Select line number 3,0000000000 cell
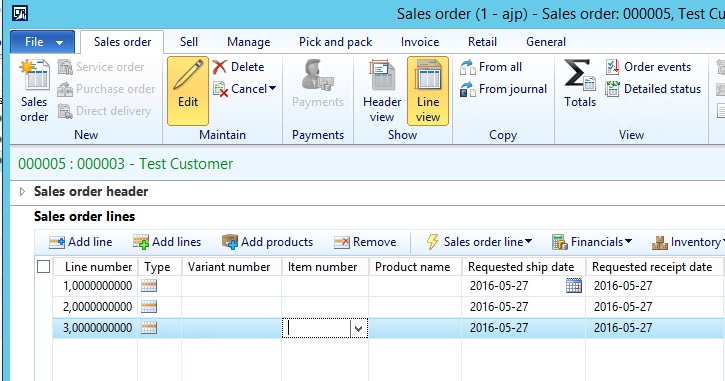Screen dimensions: 725x381 point(96,328)
